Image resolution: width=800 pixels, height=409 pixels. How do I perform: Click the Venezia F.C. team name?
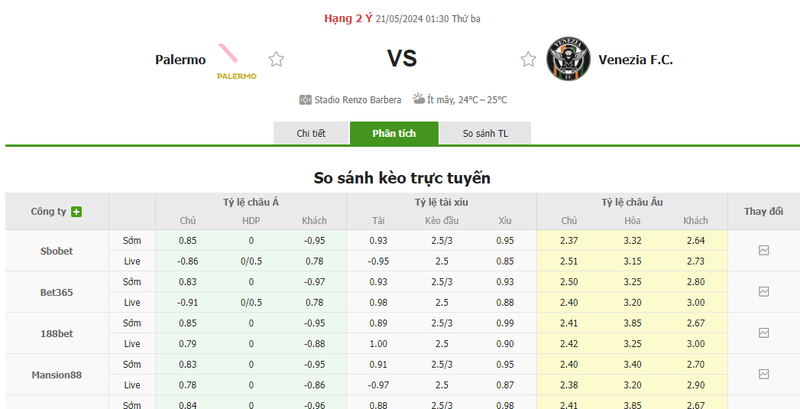[635, 60]
